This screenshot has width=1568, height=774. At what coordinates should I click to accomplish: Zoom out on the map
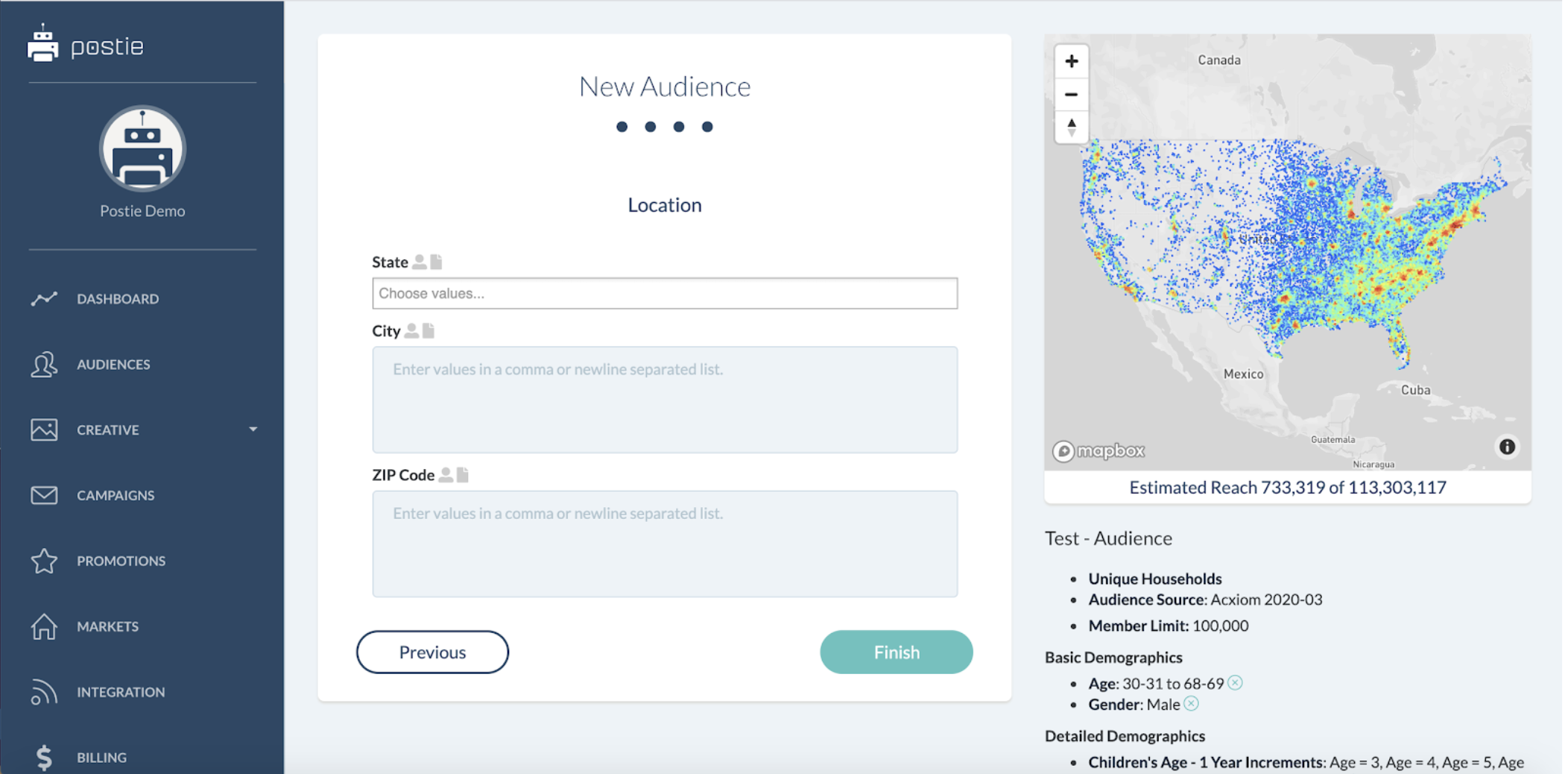[x=1071, y=95]
